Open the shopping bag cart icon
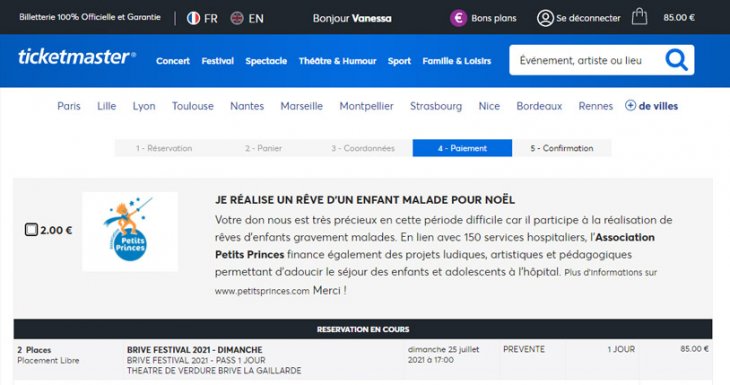This screenshot has height=385, width=730. [639, 17]
